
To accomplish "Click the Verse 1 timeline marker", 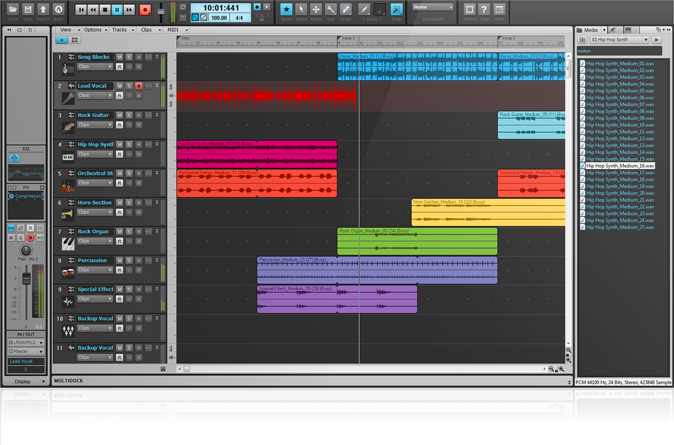I will [x=346, y=38].
